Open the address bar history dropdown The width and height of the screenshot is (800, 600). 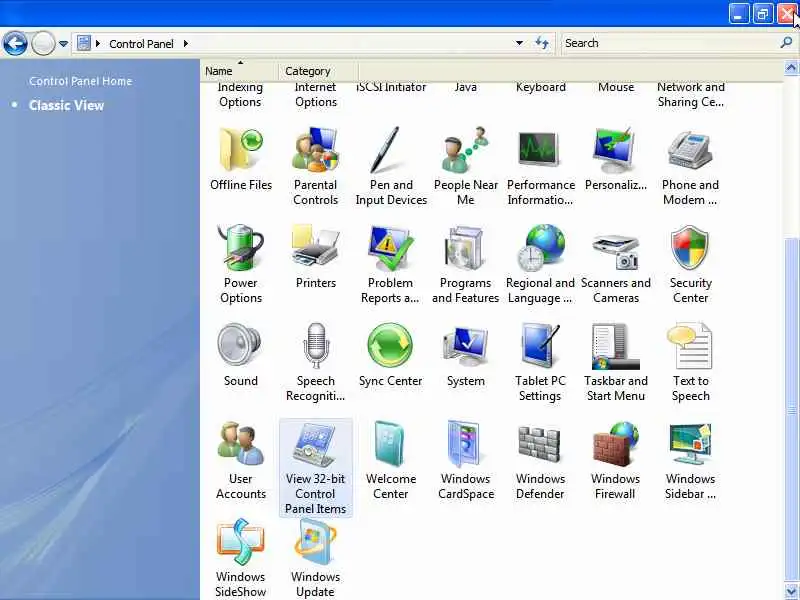(x=519, y=43)
